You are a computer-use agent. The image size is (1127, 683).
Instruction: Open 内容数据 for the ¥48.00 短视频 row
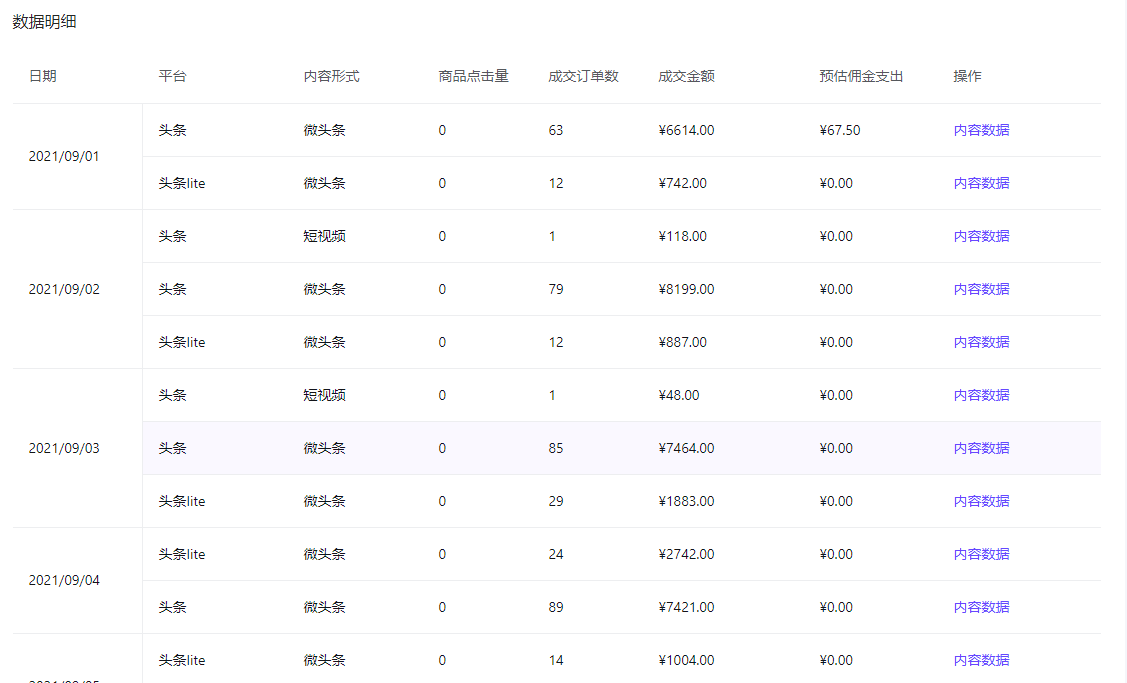point(981,395)
